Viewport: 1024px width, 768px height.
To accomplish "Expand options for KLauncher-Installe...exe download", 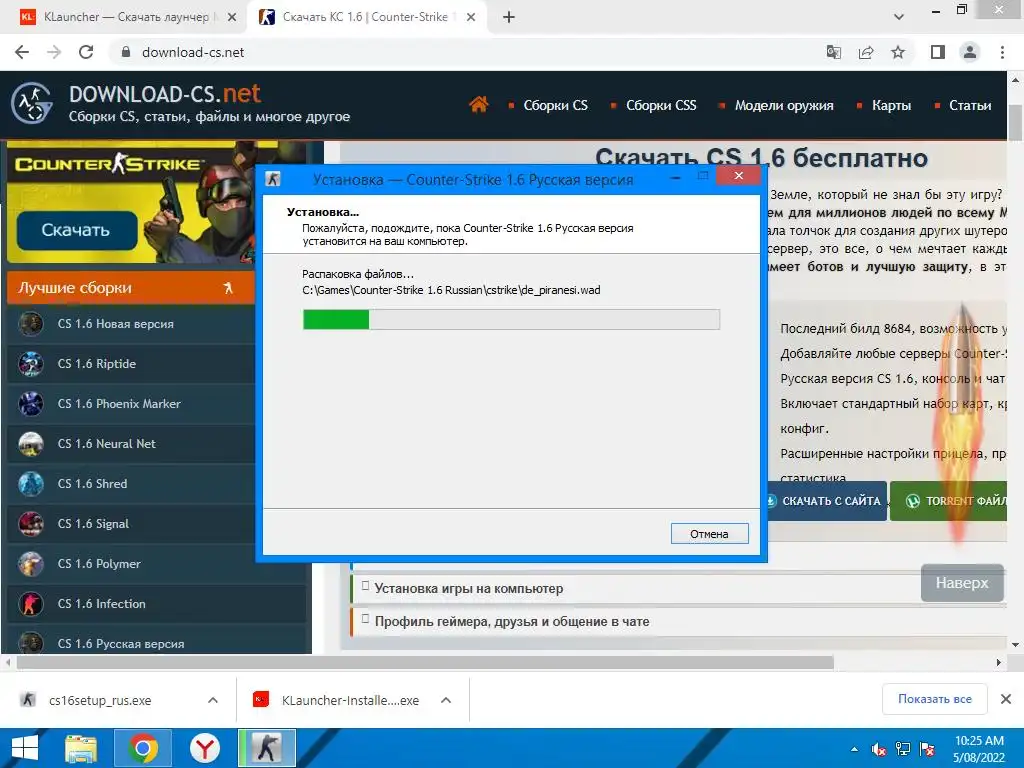I will 446,700.
